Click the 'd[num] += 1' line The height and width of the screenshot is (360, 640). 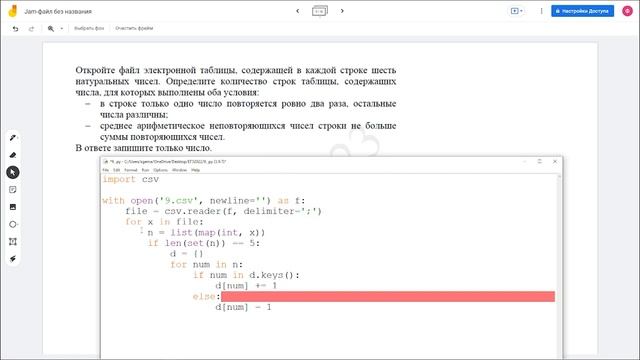point(246,286)
